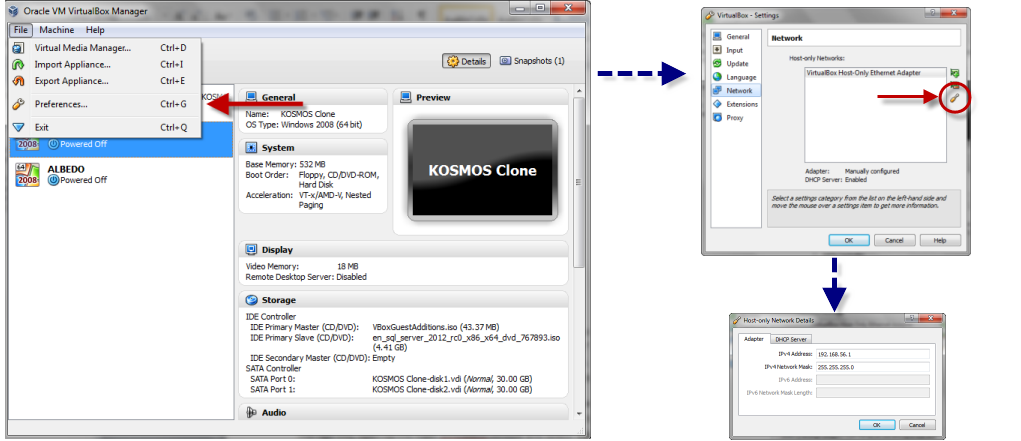Viewport: 1021px width, 441px height.
Task: Switch to Adapter tab in Network Details
Action: [754, 339]
